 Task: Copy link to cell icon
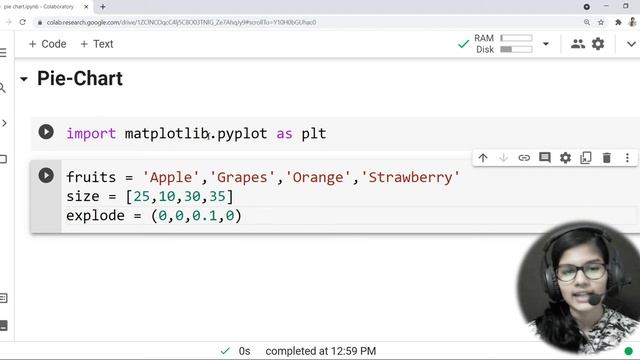pyautogui.click(x=524, y=158)
